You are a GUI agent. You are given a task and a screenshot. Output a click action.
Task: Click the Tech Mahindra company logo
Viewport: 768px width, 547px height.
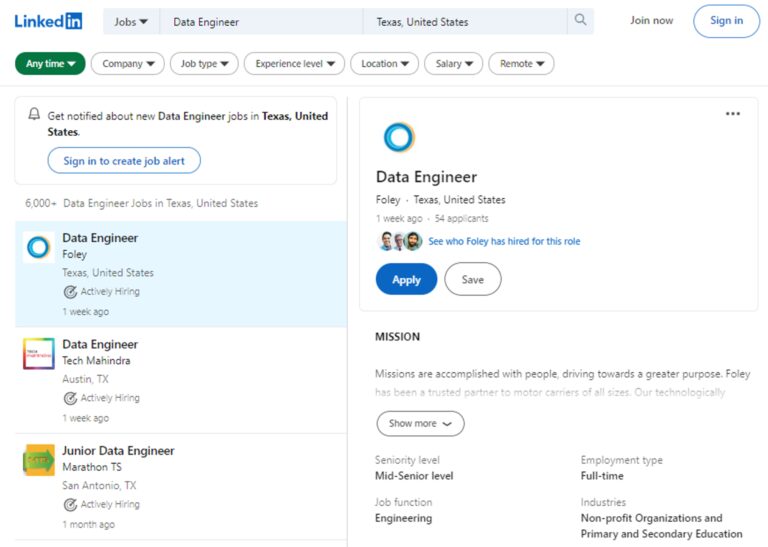point(39,354)
